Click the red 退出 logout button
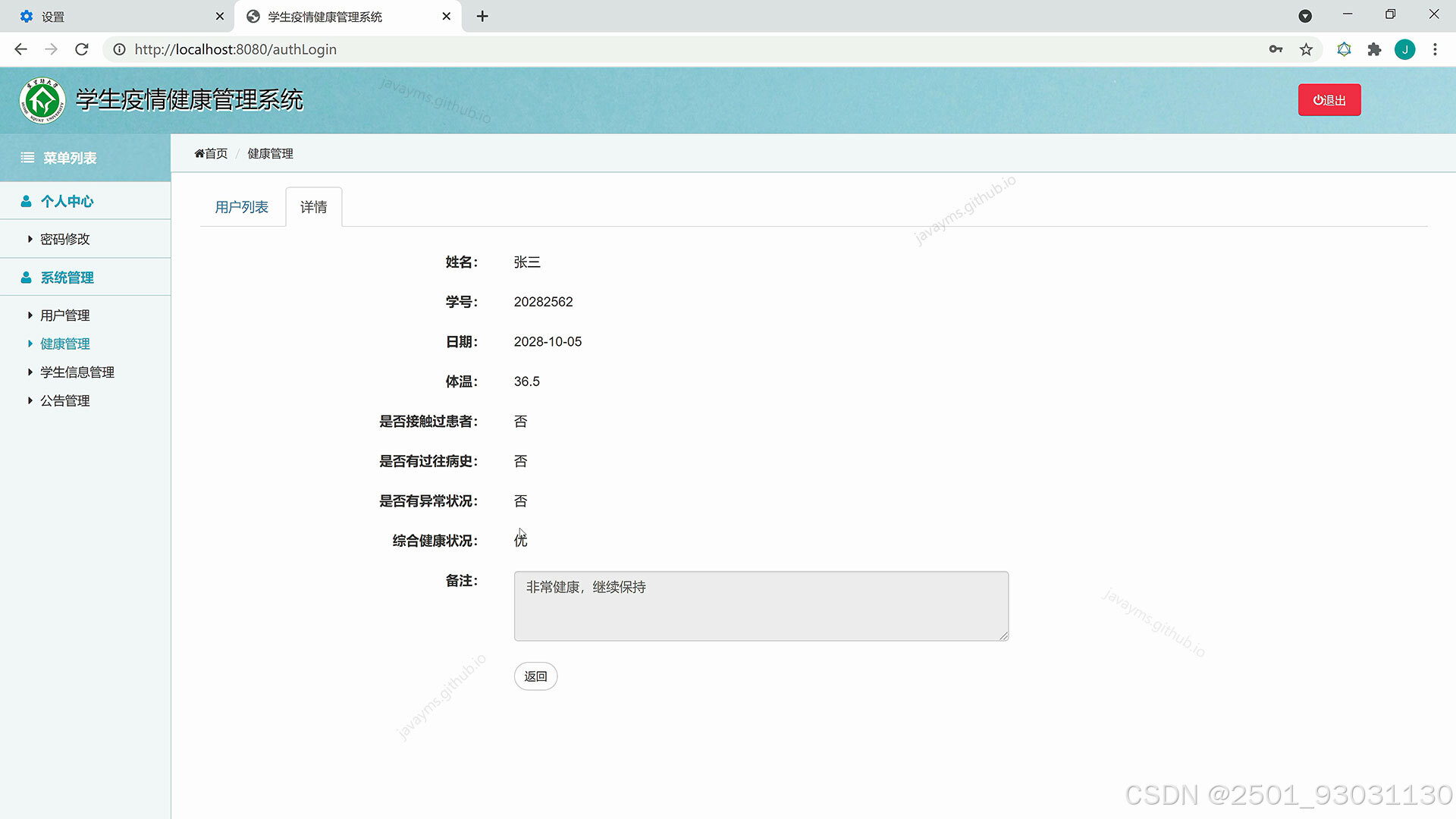The height and width of the screenshot is (819, 1456). click(1329, 100)
